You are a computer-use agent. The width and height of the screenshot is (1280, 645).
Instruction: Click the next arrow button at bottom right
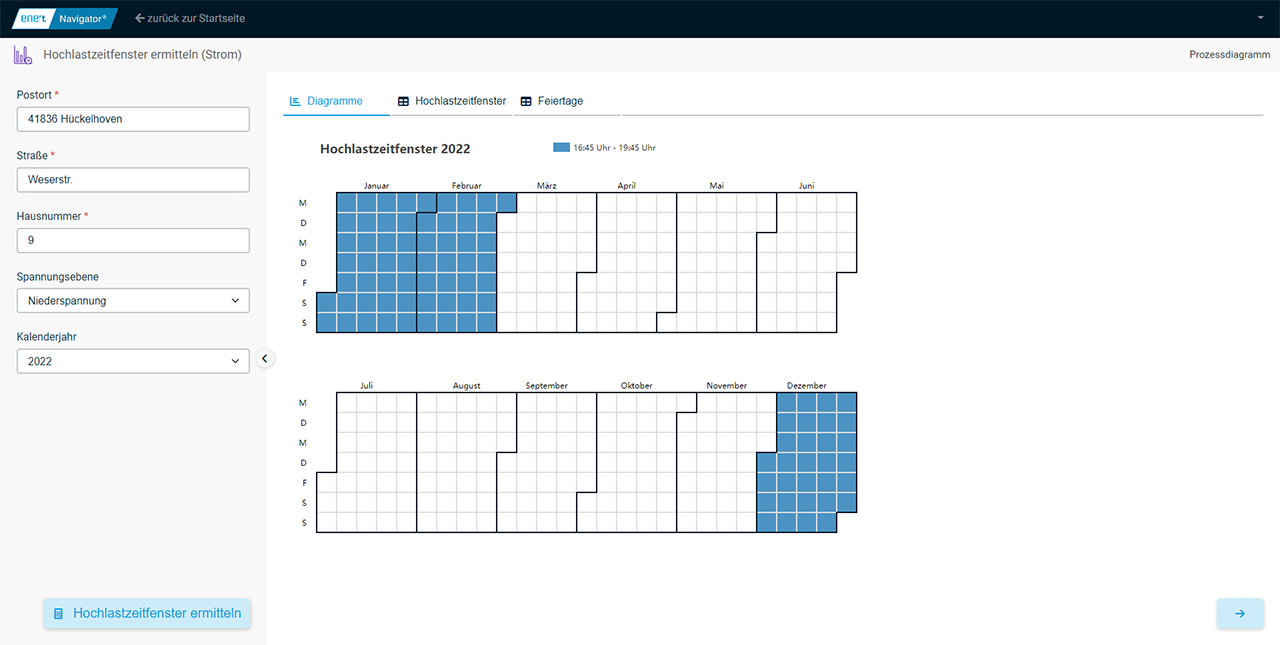[x=1240, y=614]
